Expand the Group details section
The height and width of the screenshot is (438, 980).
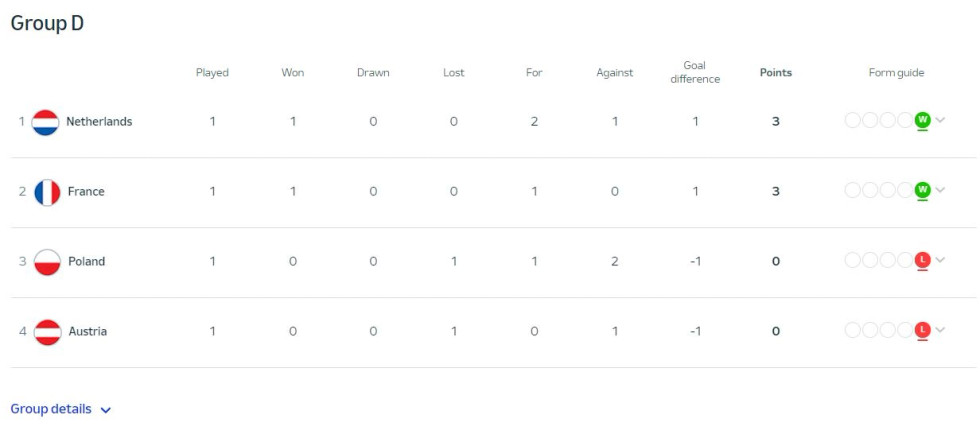(61, 409)
